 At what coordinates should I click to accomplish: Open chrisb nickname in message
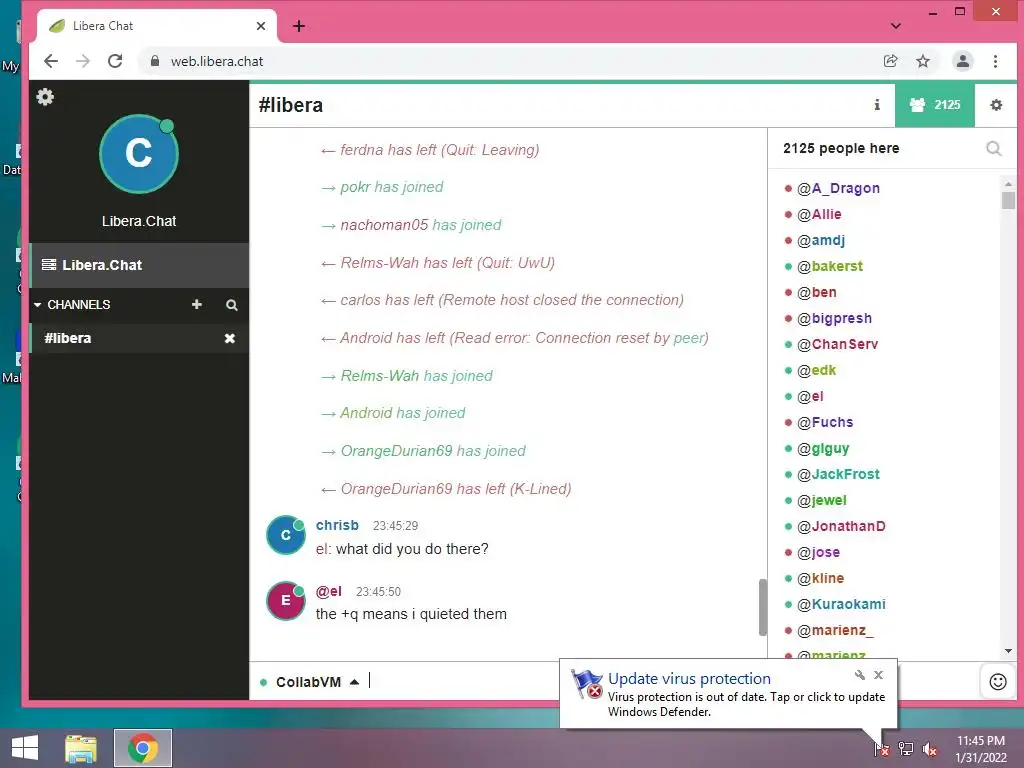pyautogui.click(x=337, y=525)
